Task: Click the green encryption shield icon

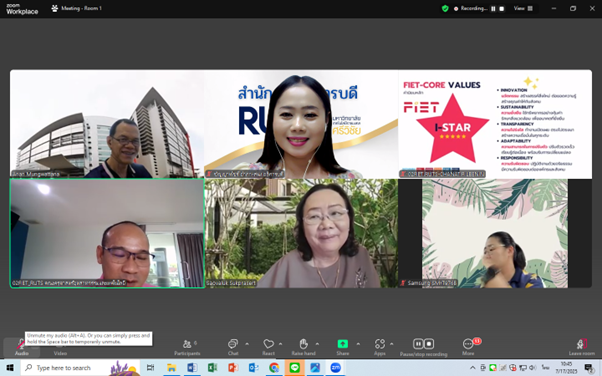Action: [445, 8]
